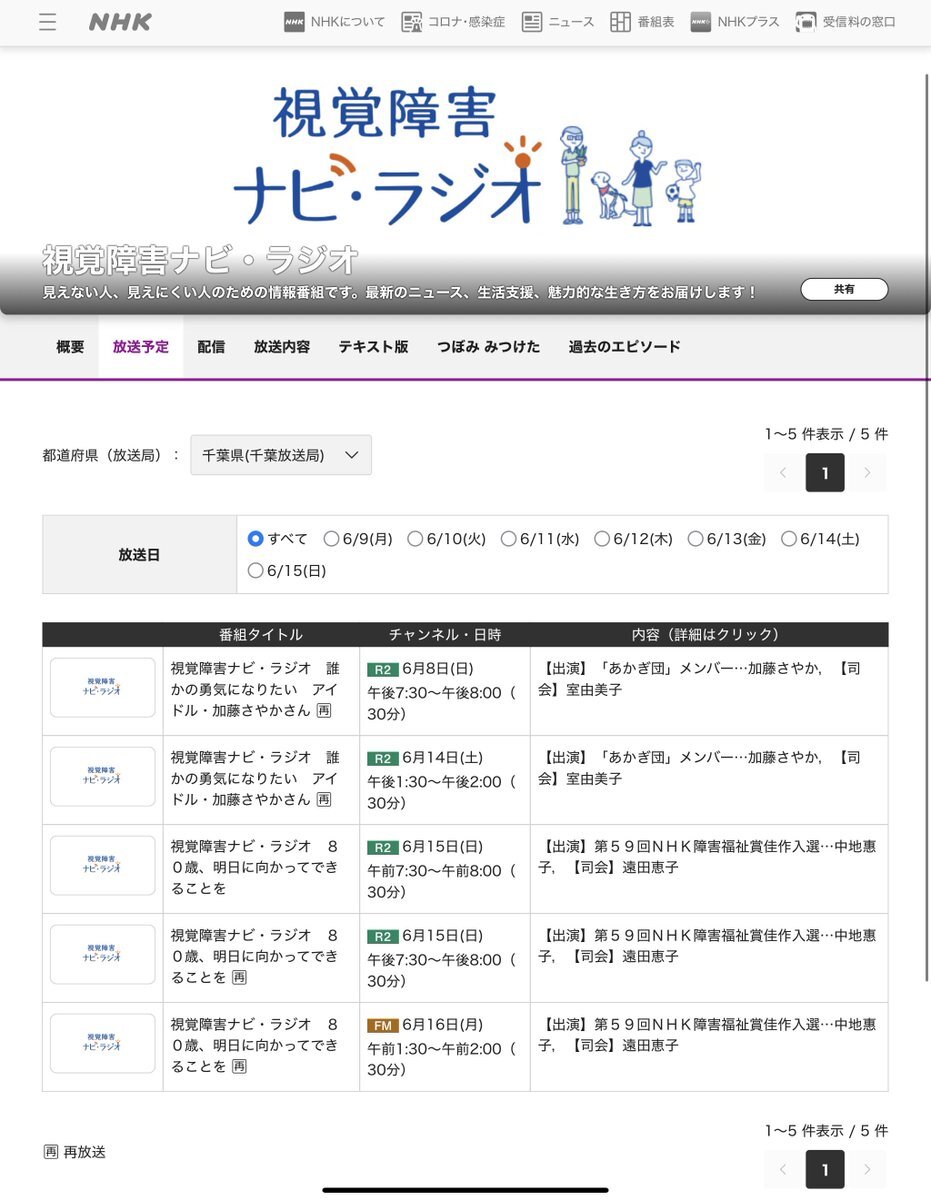Open content details for 6月16日(月) row

[x=708, y=1035]
